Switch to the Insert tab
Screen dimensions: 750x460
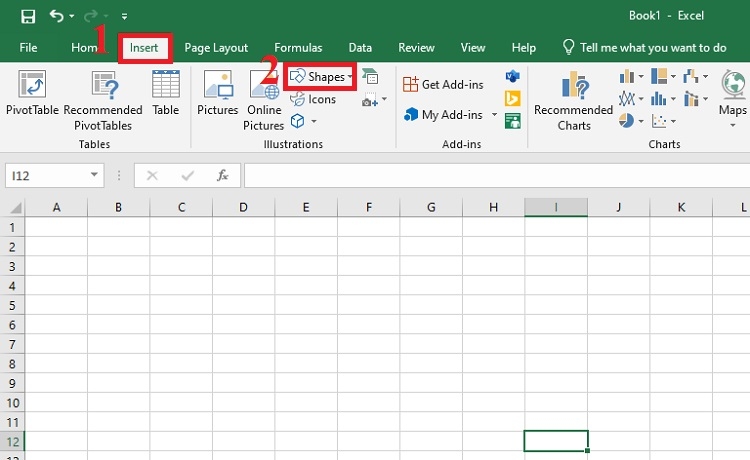click(x=144, y=48)
